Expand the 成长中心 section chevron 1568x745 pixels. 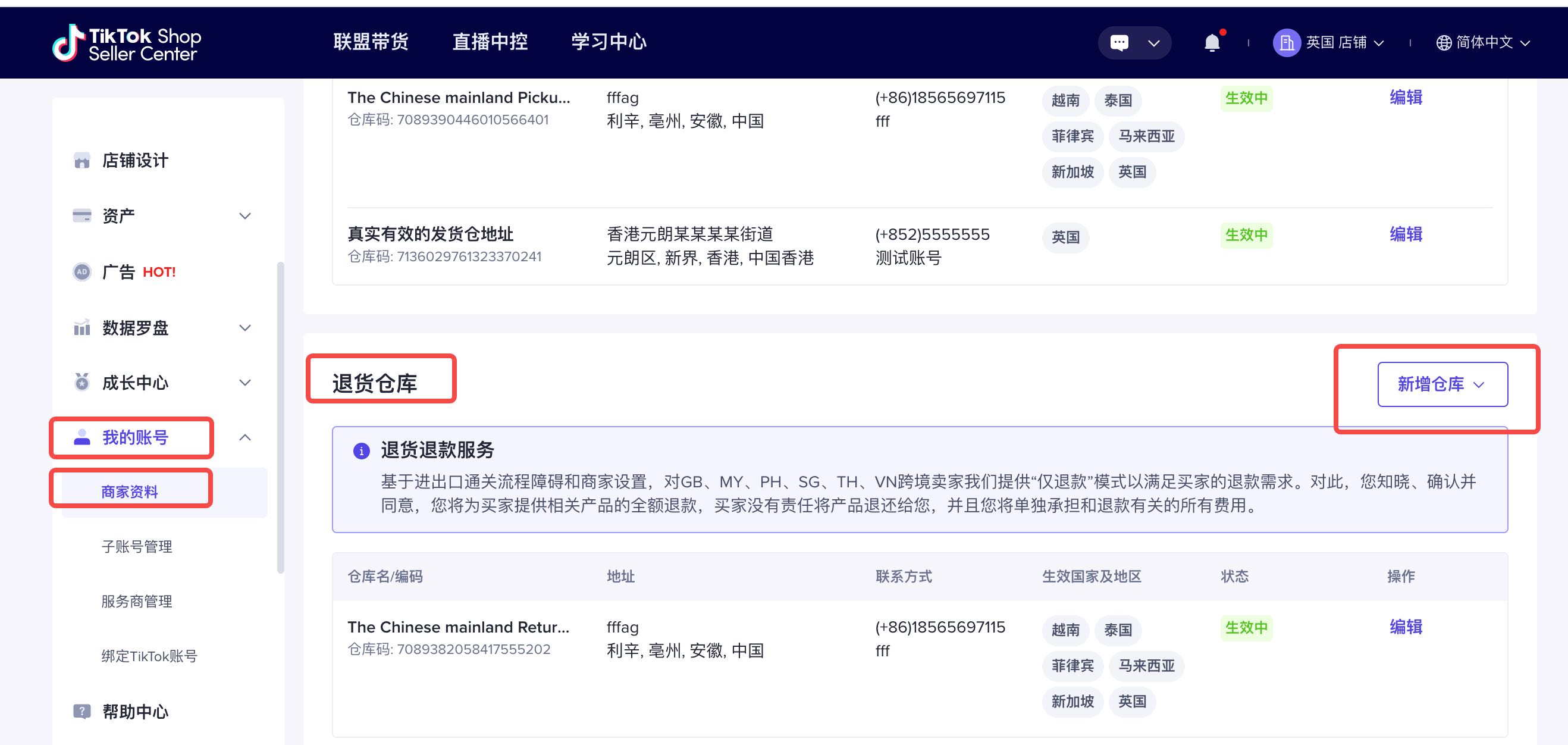point(244,383)
